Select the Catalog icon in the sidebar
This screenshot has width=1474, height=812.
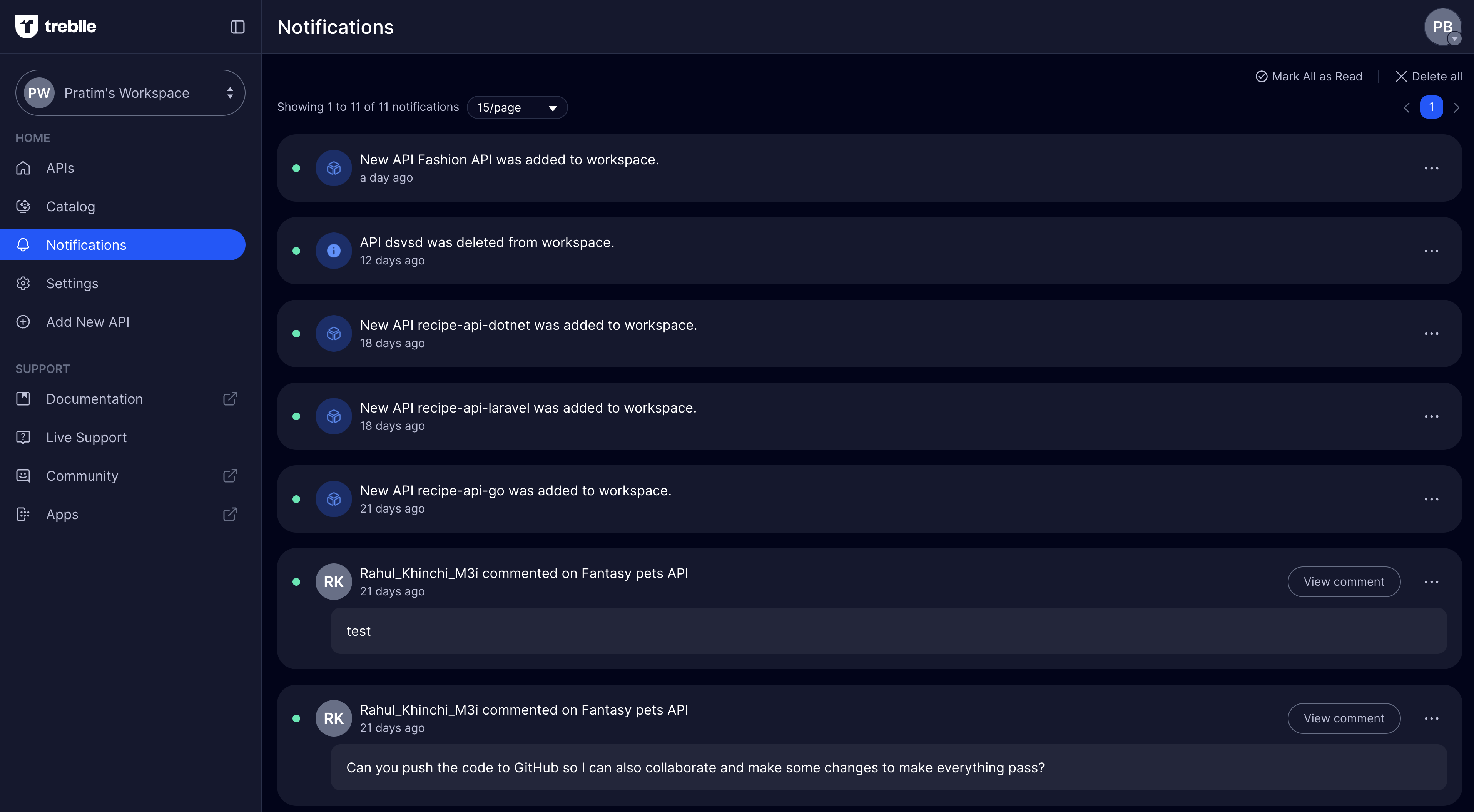pos(23,206)
